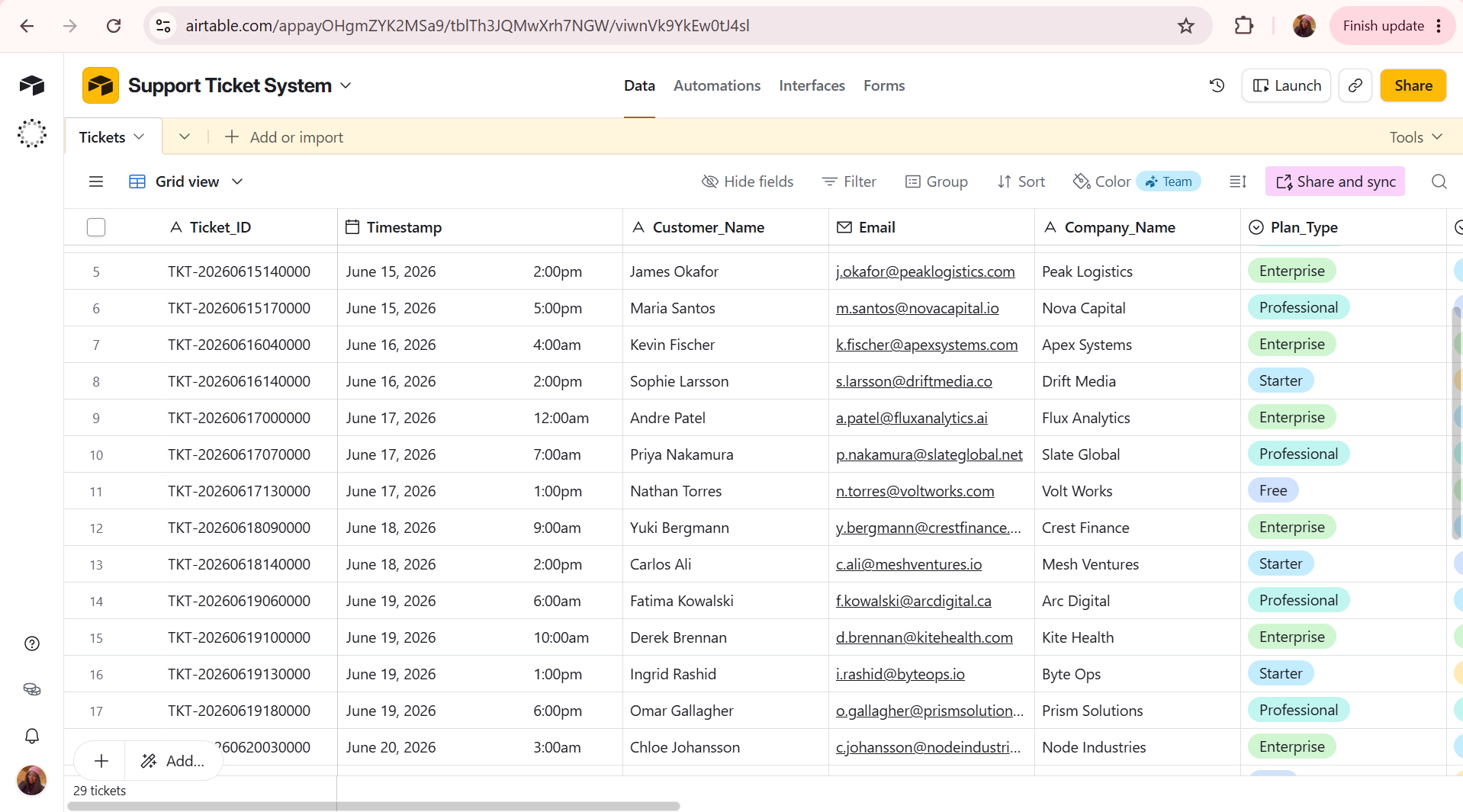This screenshot has height=812, width=1463.
Task: Bookmark this page with the star icon
Action: click(x=1185, y=26)
